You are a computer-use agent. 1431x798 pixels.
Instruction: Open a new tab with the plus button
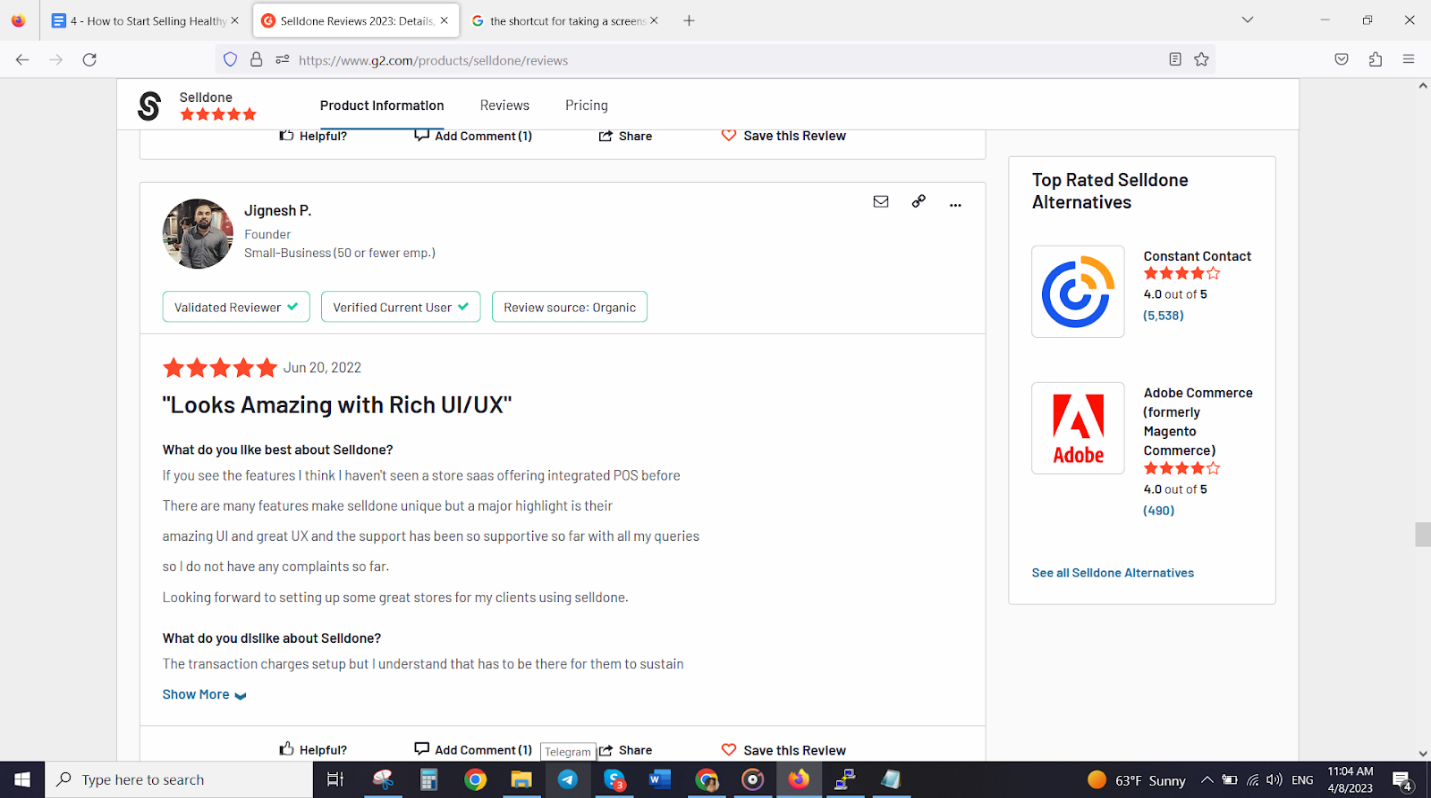[x=689, y=20]
